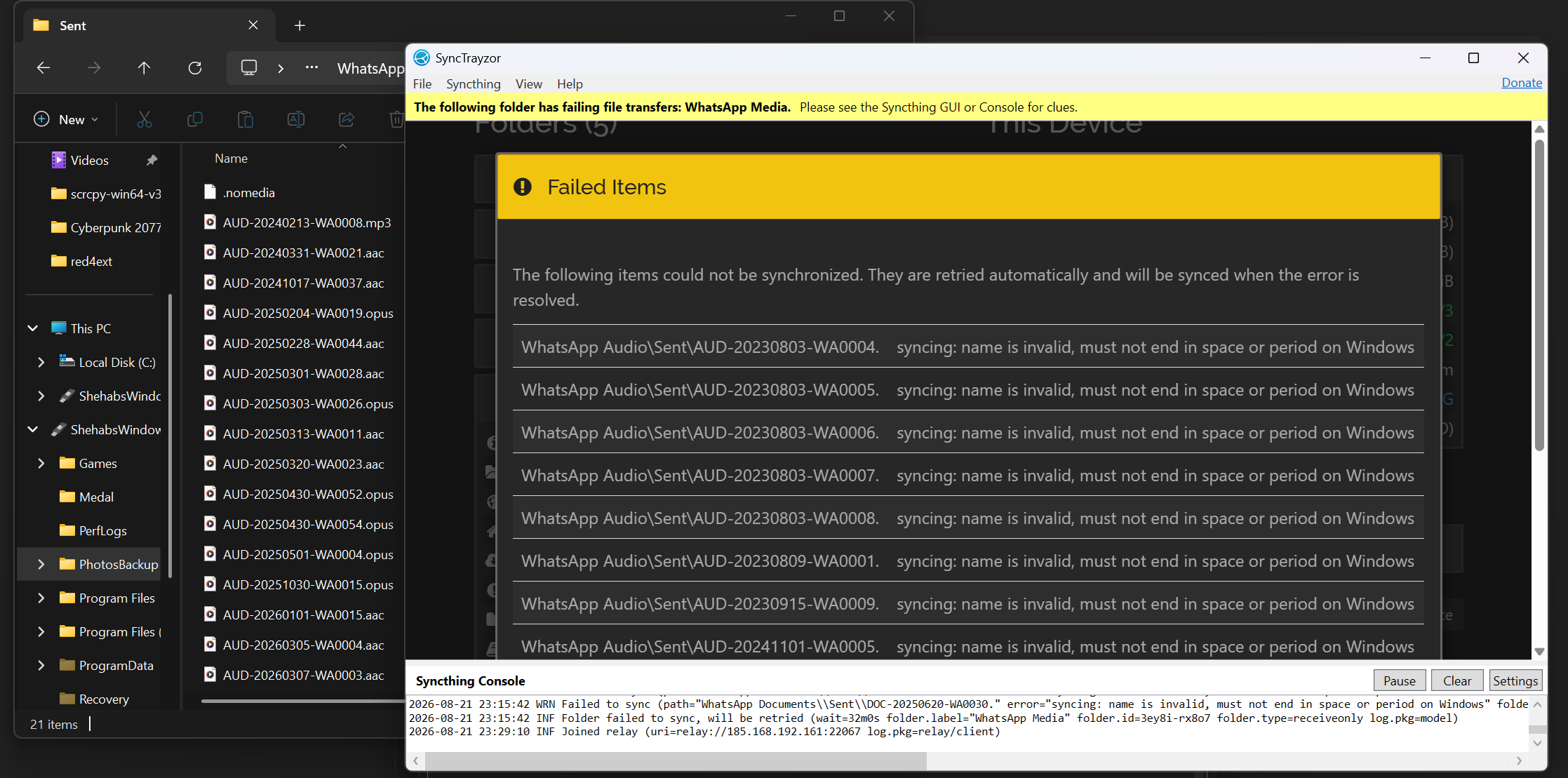Click the monitor icon in Explorer address bar
The width and height of the screenshot is (1568, 778).
point(249,67)
